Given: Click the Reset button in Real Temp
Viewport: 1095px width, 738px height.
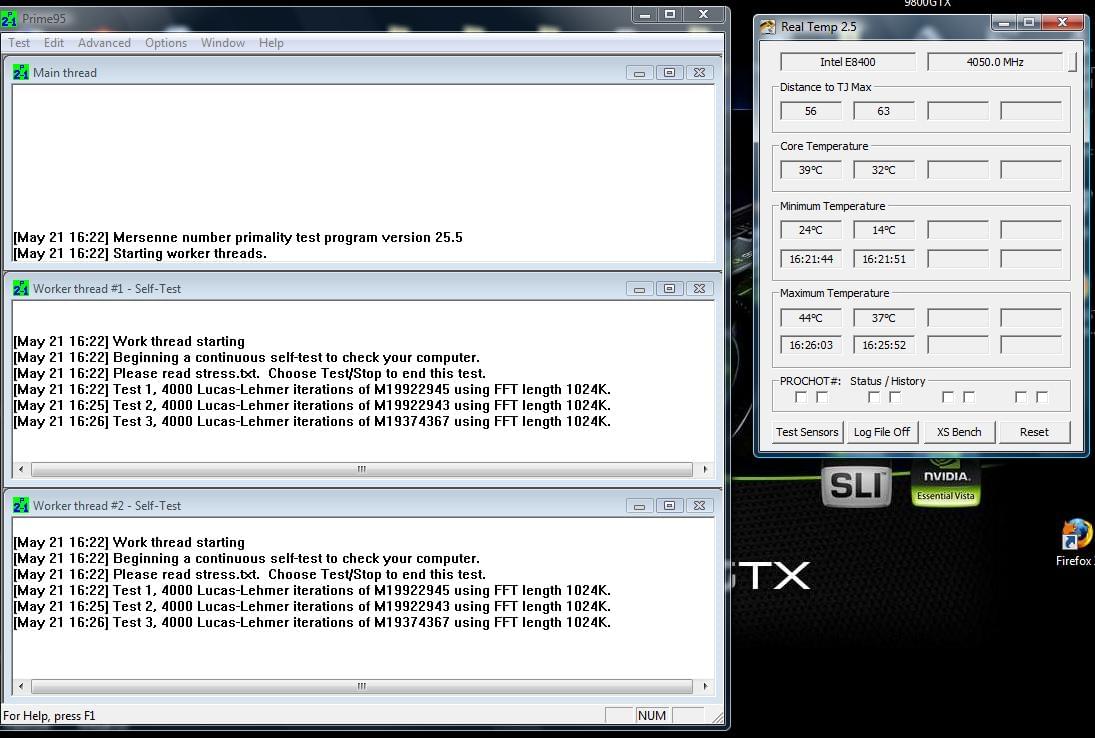Looking at the screenshot, I should pos(1034,432).
